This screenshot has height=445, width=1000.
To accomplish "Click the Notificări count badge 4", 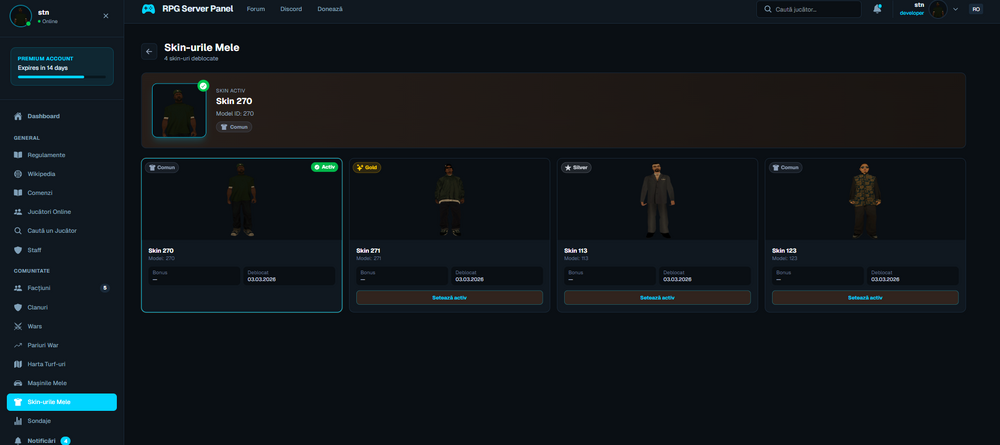I will point(66,441).
